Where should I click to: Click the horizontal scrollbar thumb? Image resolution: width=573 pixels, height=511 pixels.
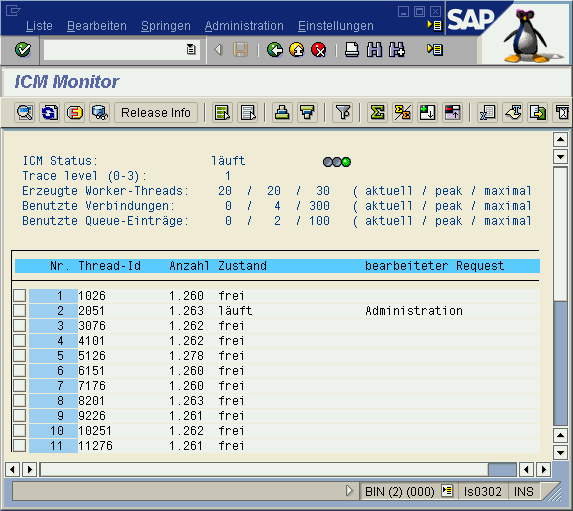[x=502, y=469]
